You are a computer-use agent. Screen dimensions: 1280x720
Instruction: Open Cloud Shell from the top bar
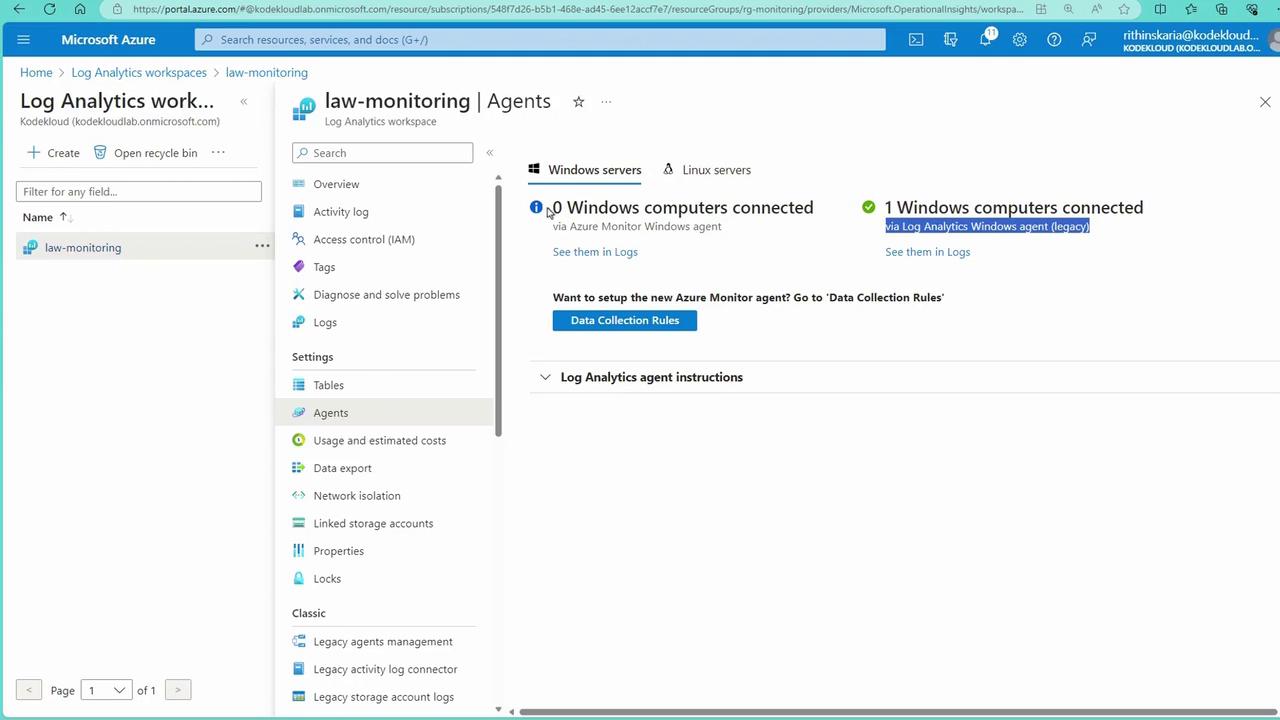coord(916,40)
